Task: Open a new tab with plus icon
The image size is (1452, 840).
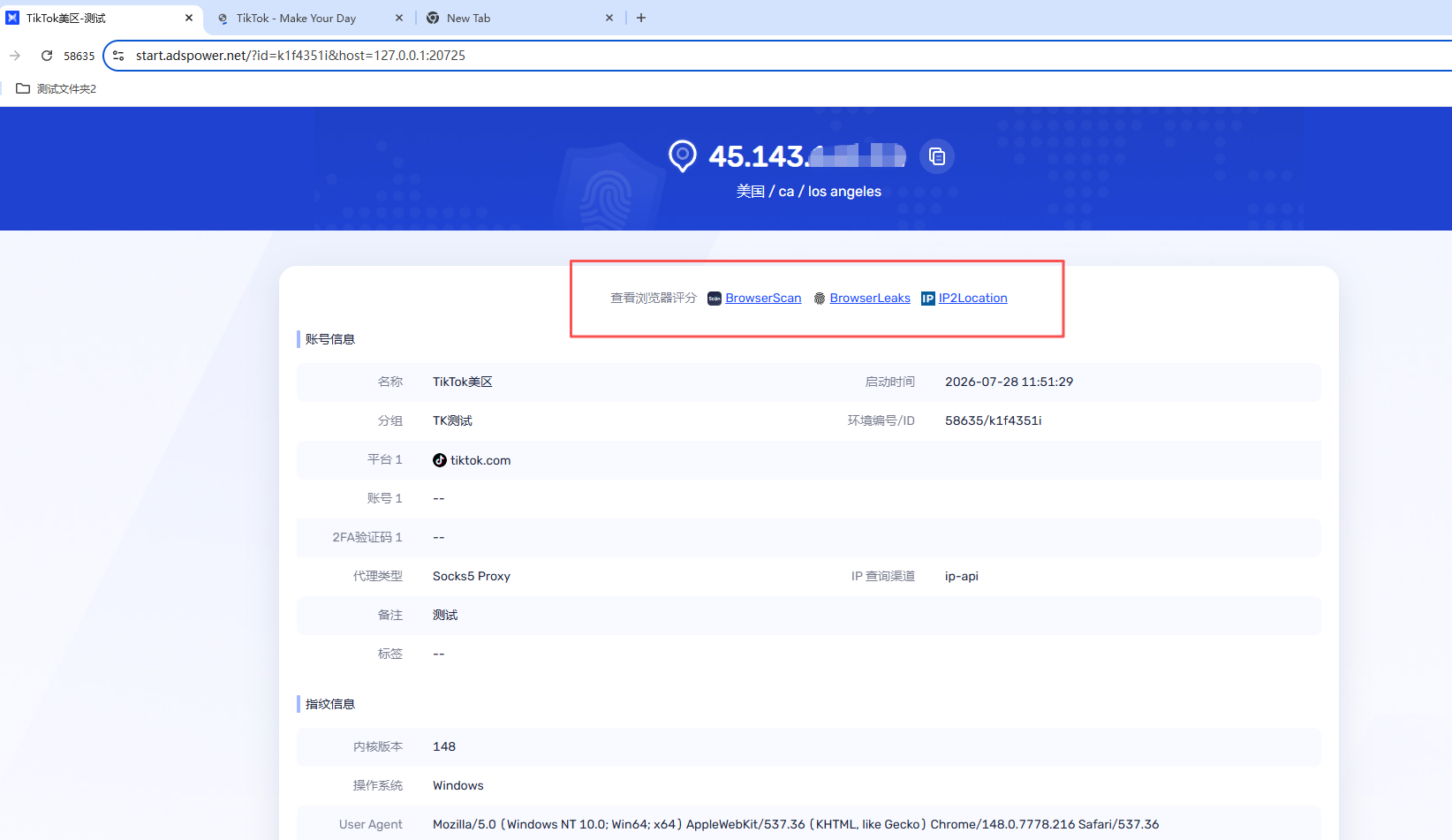Action: [x=641, y=18]
